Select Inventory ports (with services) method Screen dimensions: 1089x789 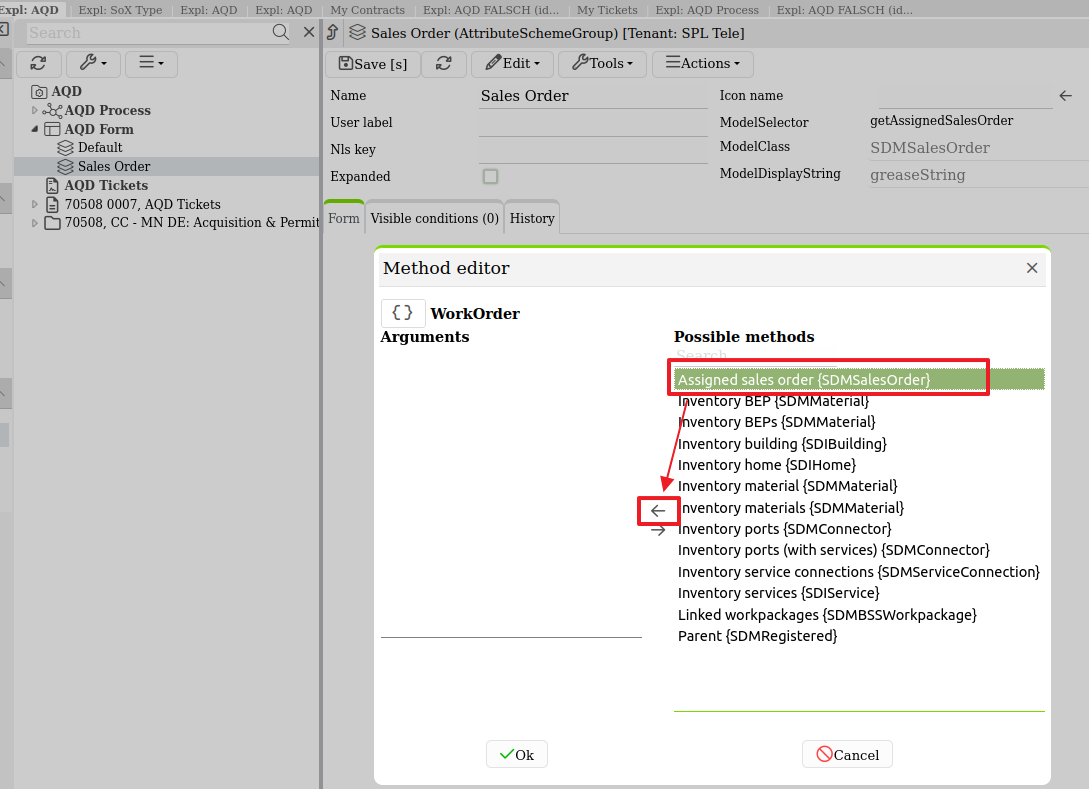coord(859,550)
